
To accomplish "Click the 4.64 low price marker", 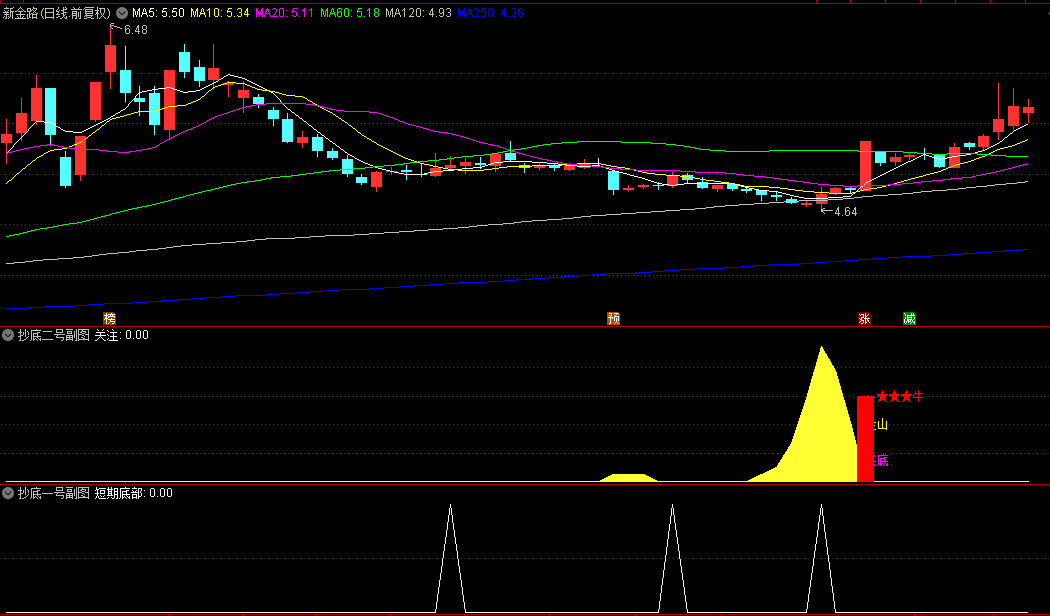I will (845, 212).
